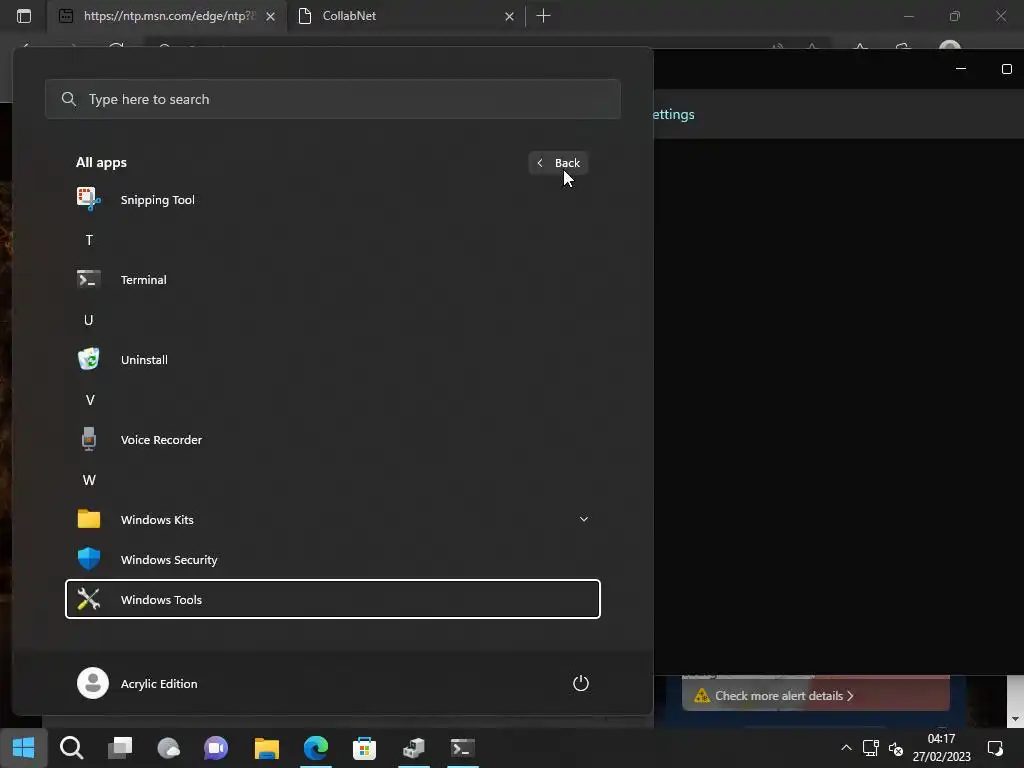Viewport: 1024px width, 768px height.
Task: Open Windows Security app
Action: pos(332,560)
